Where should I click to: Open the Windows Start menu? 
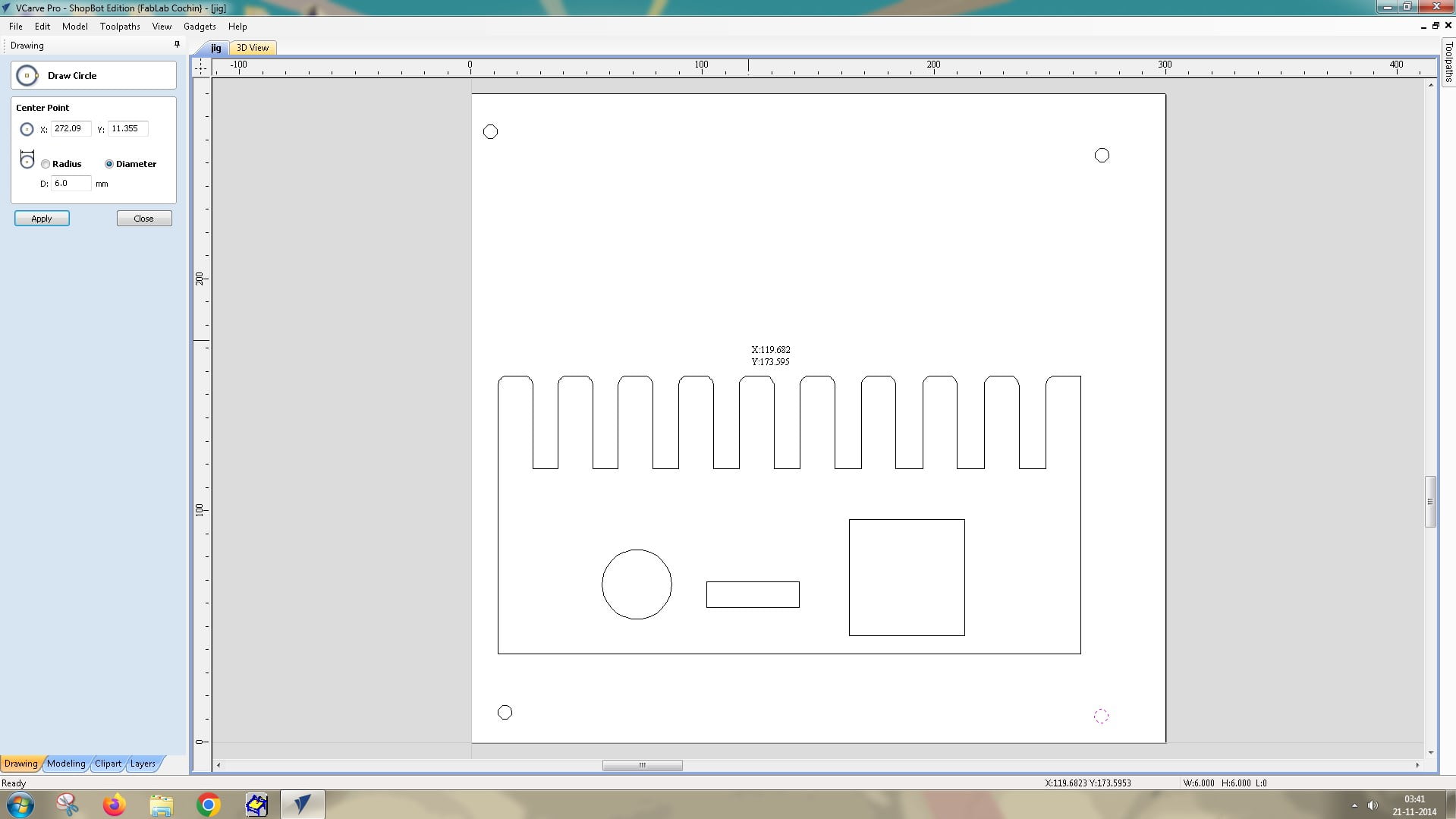20,805
